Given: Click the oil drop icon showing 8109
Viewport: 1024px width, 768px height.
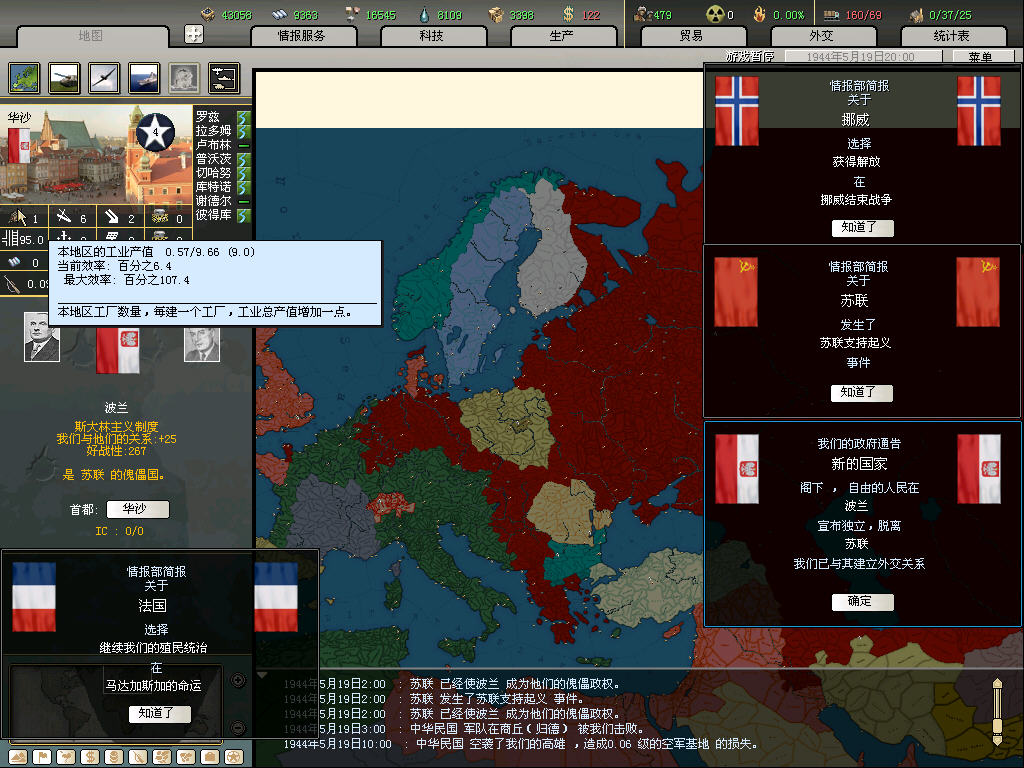Looking at the screenshot, I should pyautogui.click(x=424, y=14).
